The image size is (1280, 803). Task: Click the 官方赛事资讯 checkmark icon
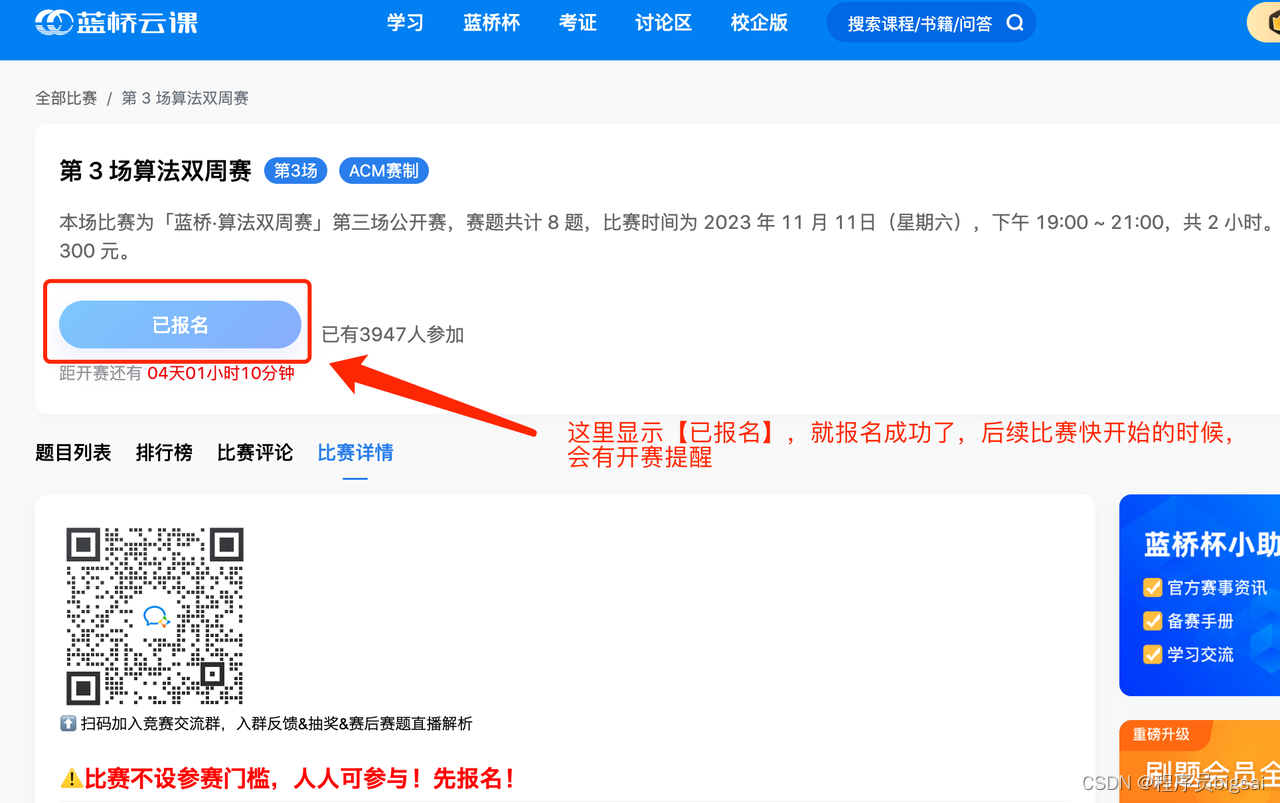tap(1152, 587)
